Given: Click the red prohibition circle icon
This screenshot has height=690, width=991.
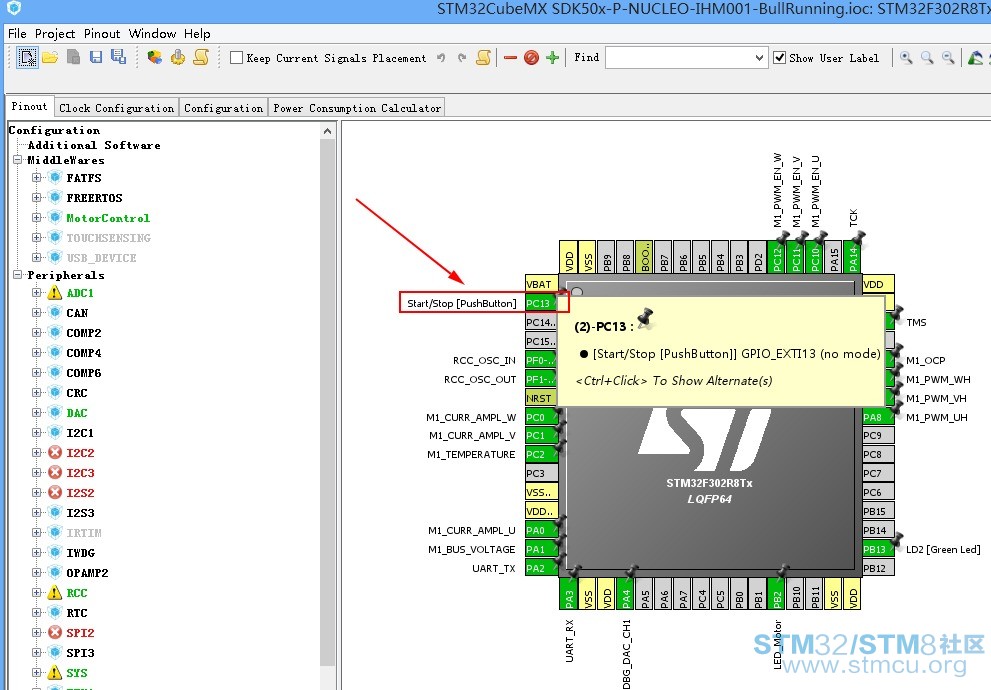Looking at the screenshot, I should [x=532, y=58].
